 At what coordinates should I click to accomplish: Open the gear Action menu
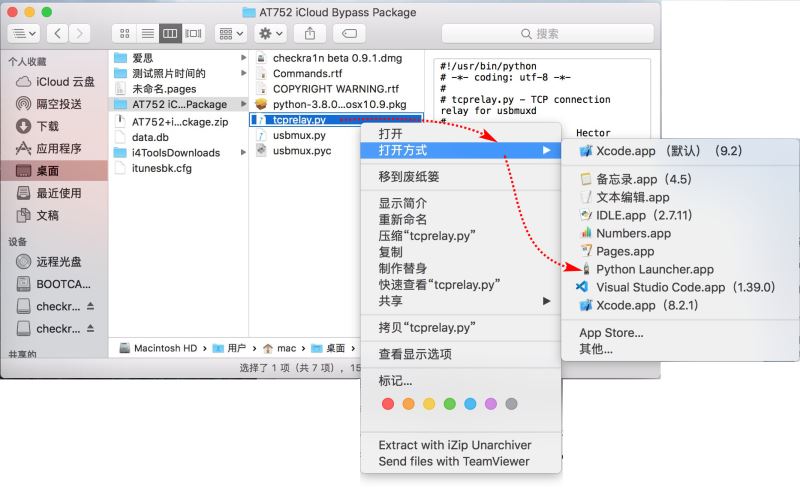click(x=270, y=34)
